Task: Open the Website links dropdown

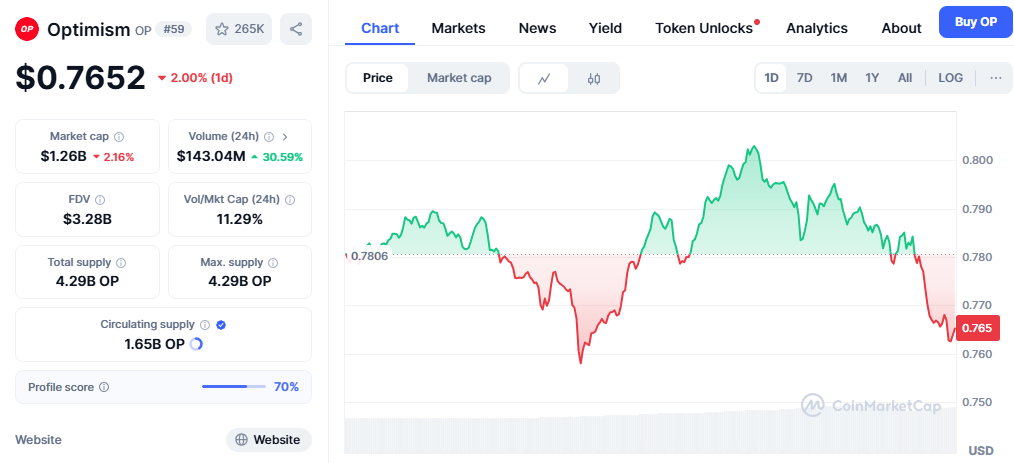Action: click(x=268, y=440)
